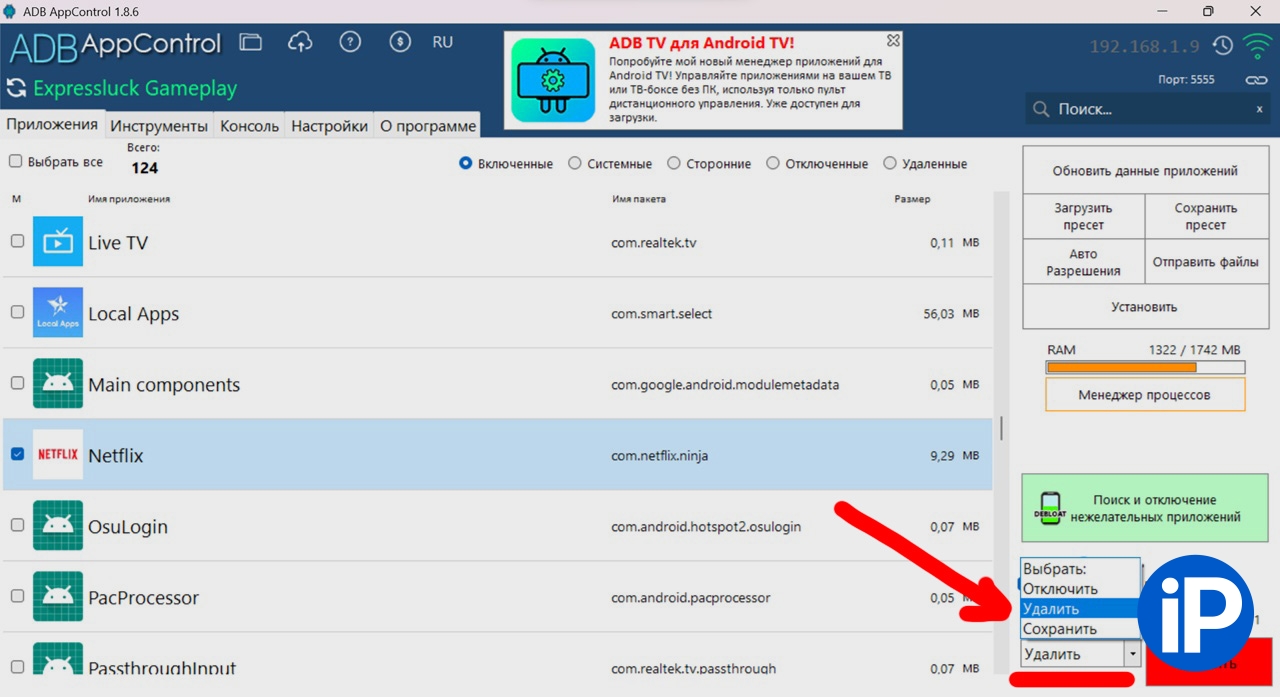Choose Отключить in action dropdown list
The height and width of the screenshot is (697, 1280).
pyautogui.click(x=1080, y=589)
